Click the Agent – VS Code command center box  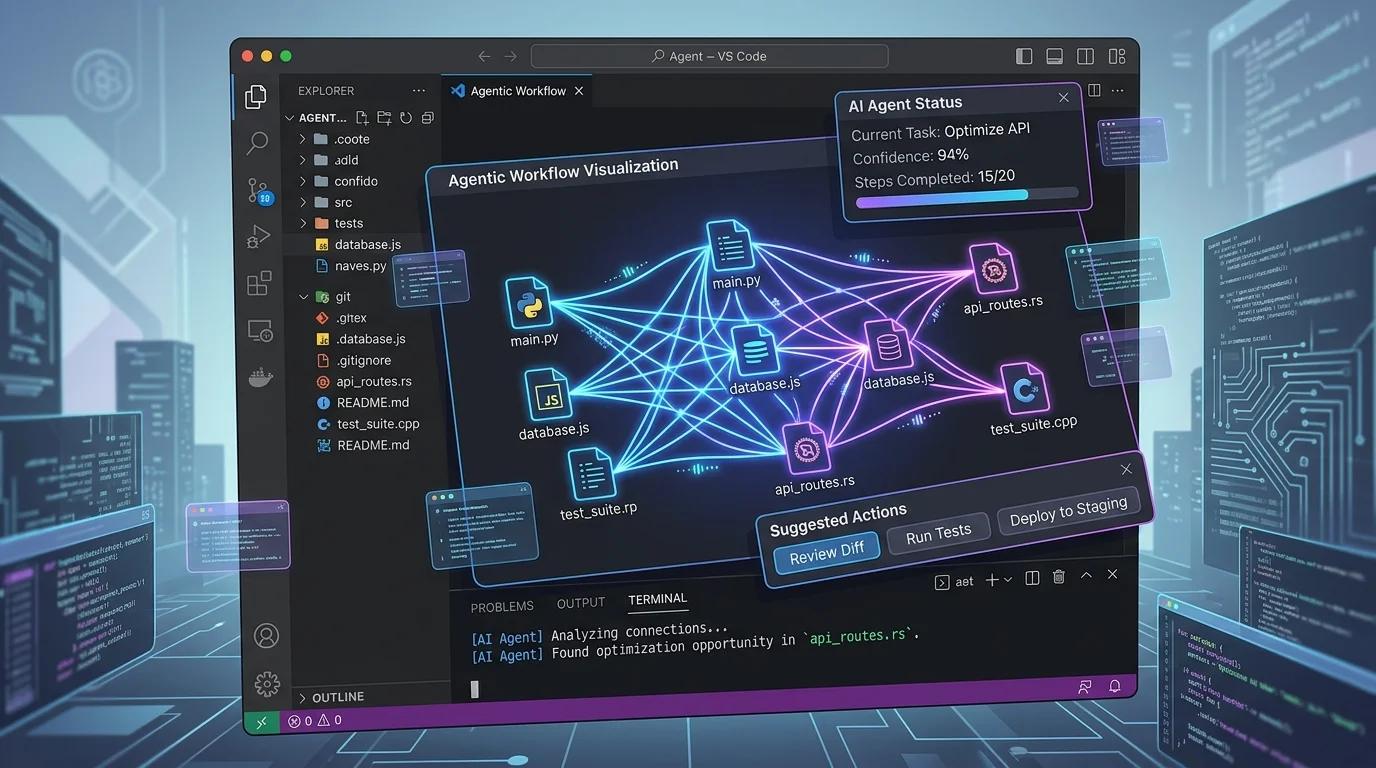709,56
